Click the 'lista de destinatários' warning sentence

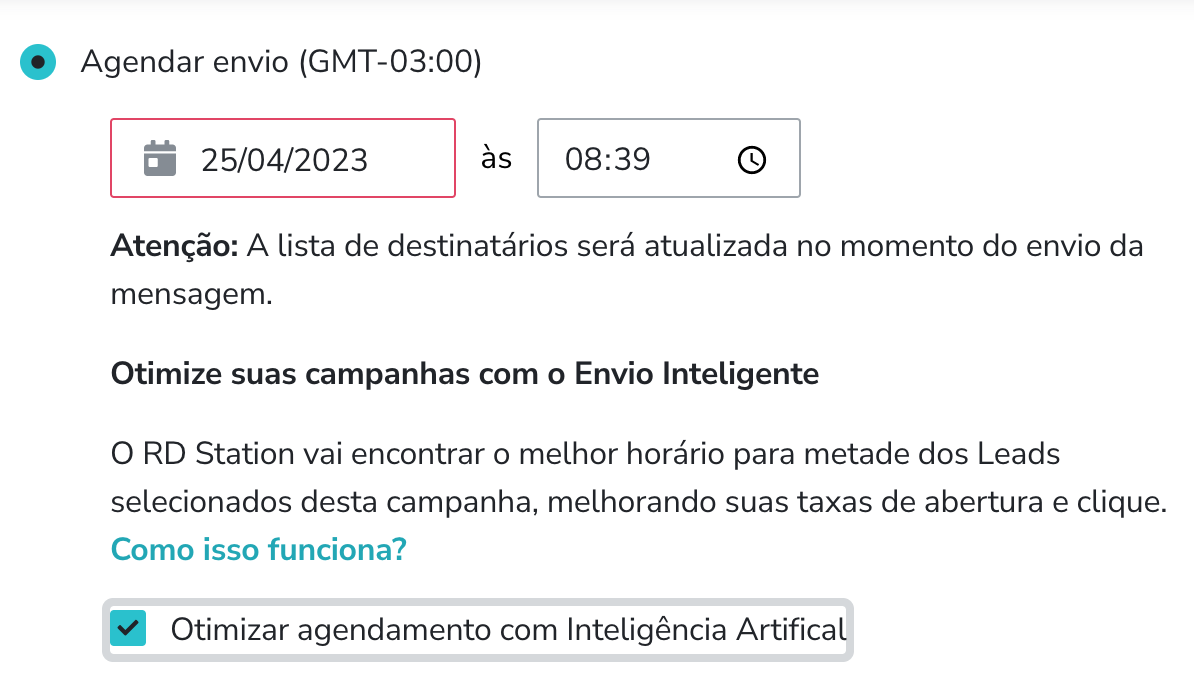(412, 247)
